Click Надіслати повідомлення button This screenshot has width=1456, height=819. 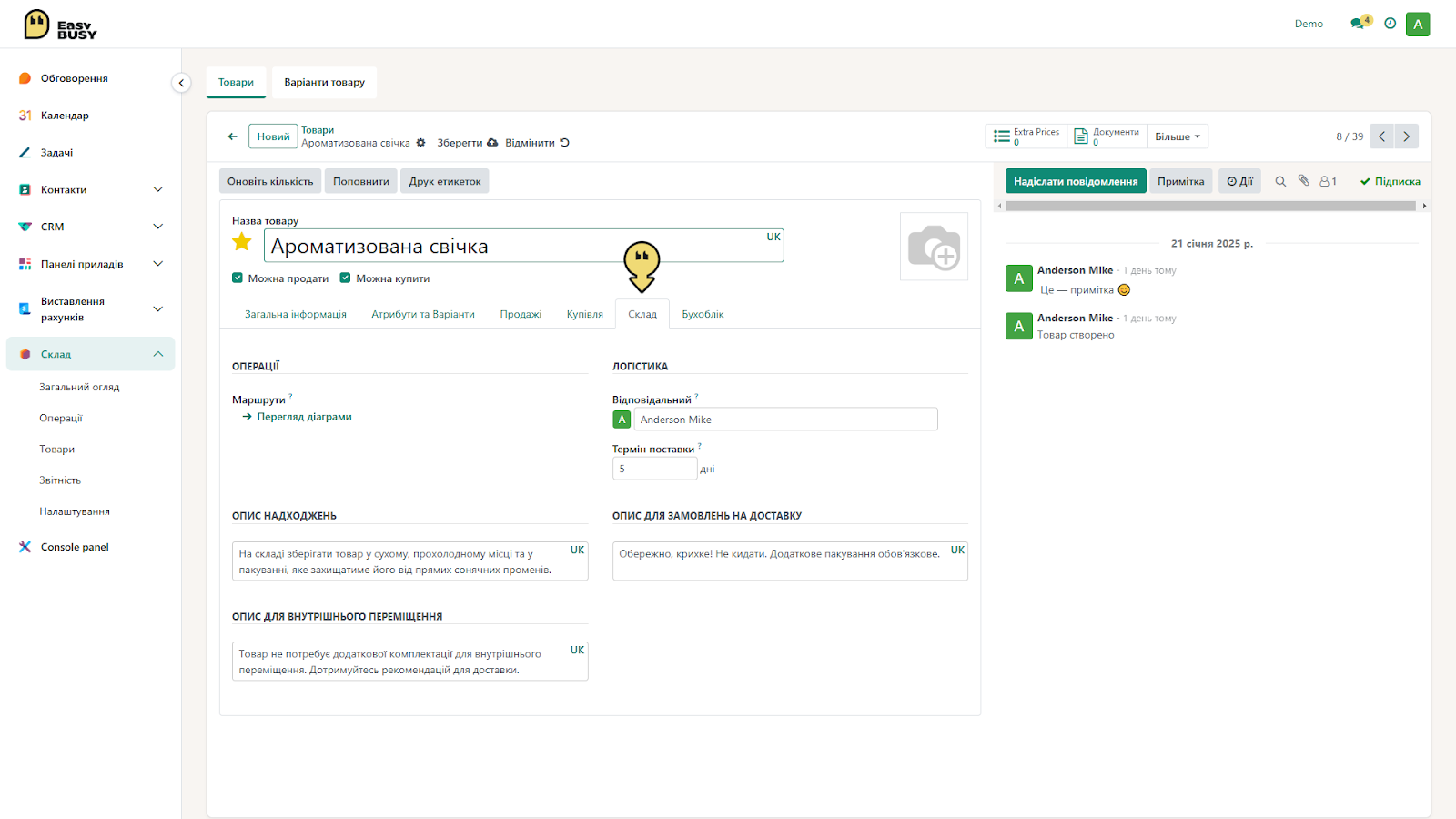coord(1076,181)
